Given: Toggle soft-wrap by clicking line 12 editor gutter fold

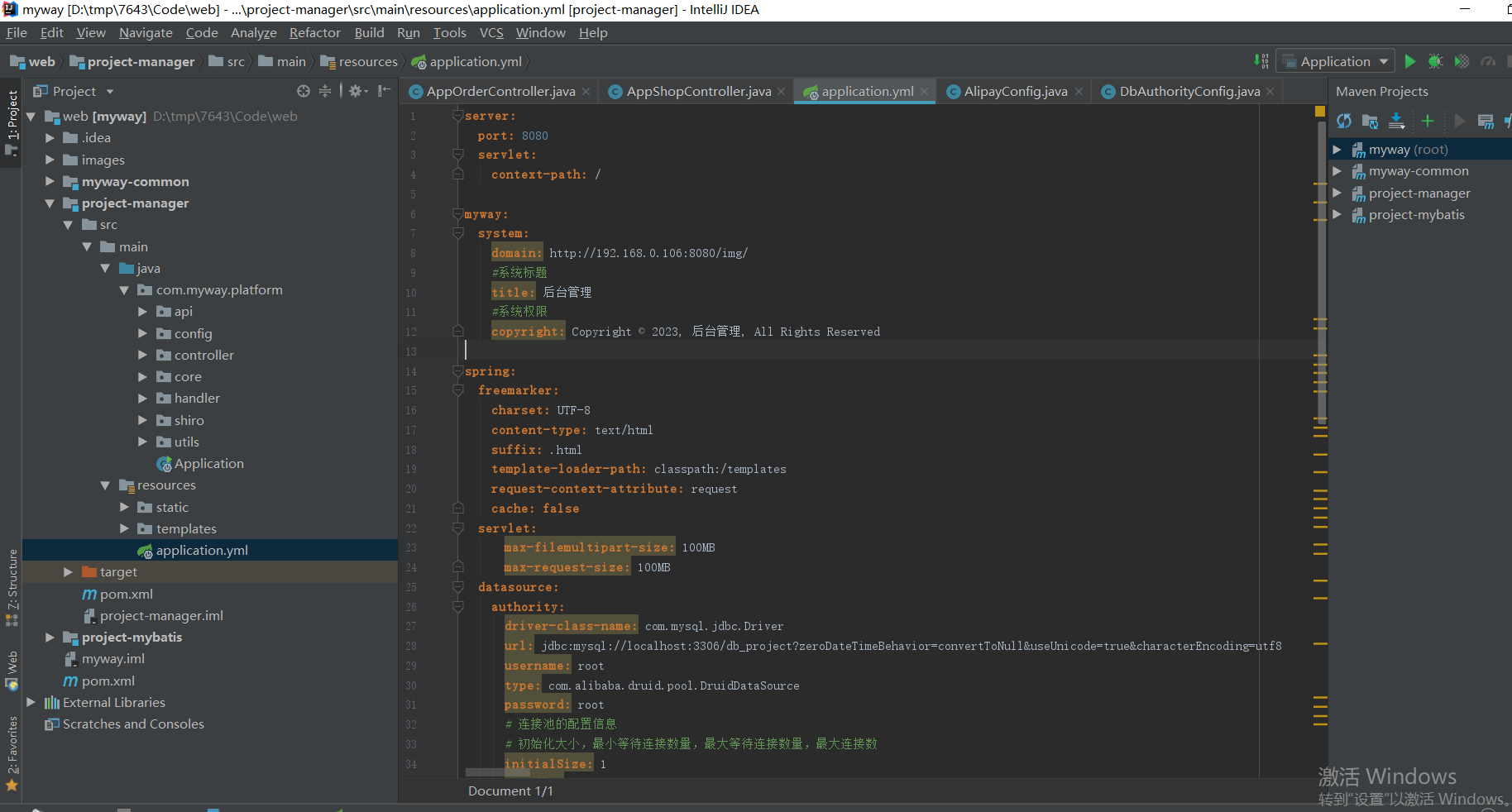Looking at the screenshot, I should pyautogui.click(x=458, y=330).
